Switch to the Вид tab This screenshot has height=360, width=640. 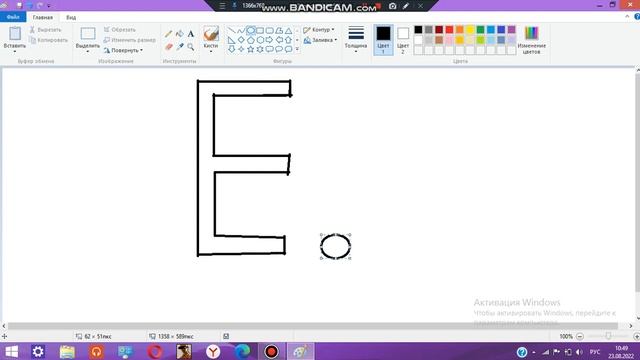click(71, 18)
